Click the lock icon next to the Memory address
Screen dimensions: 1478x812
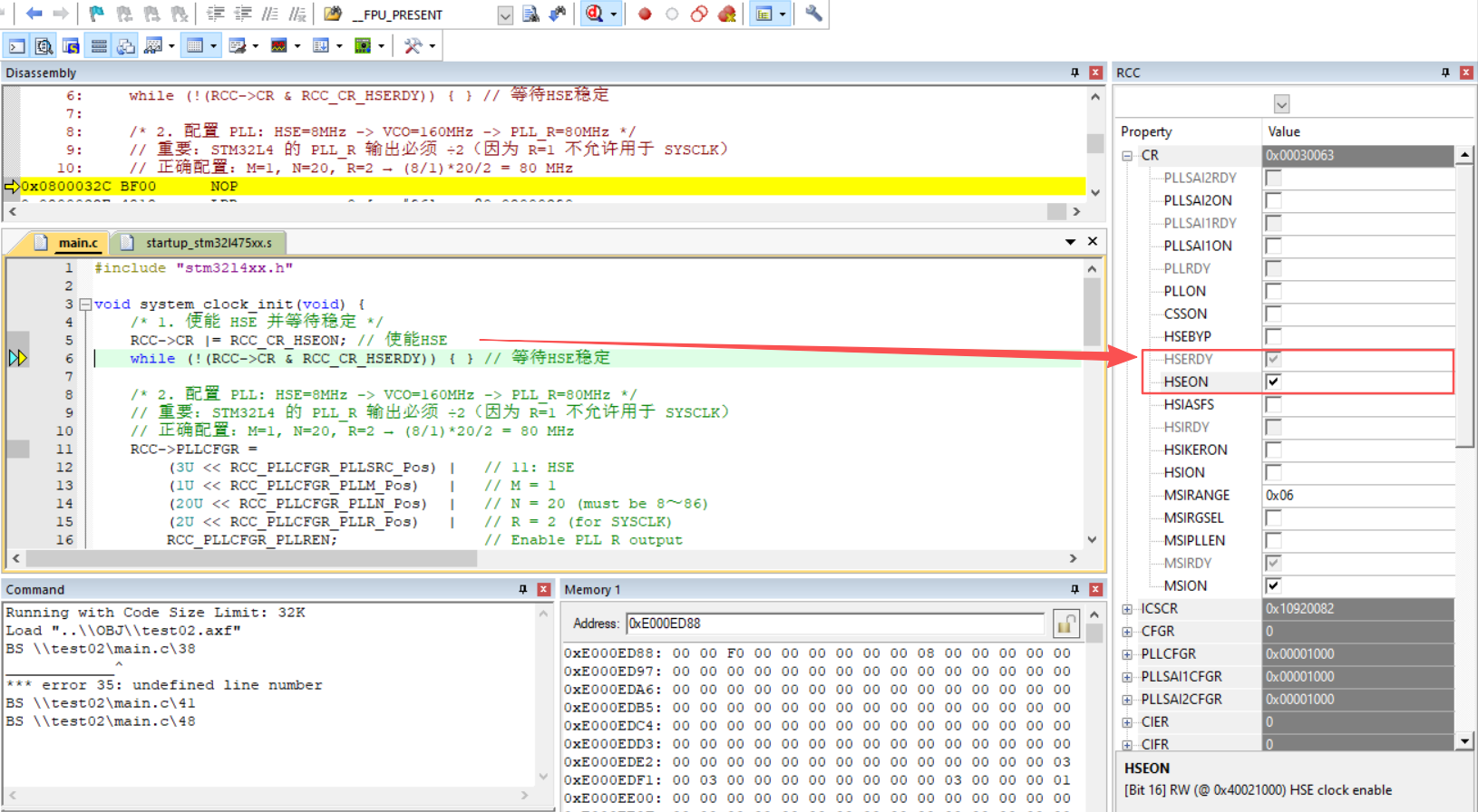[1065, 623]
